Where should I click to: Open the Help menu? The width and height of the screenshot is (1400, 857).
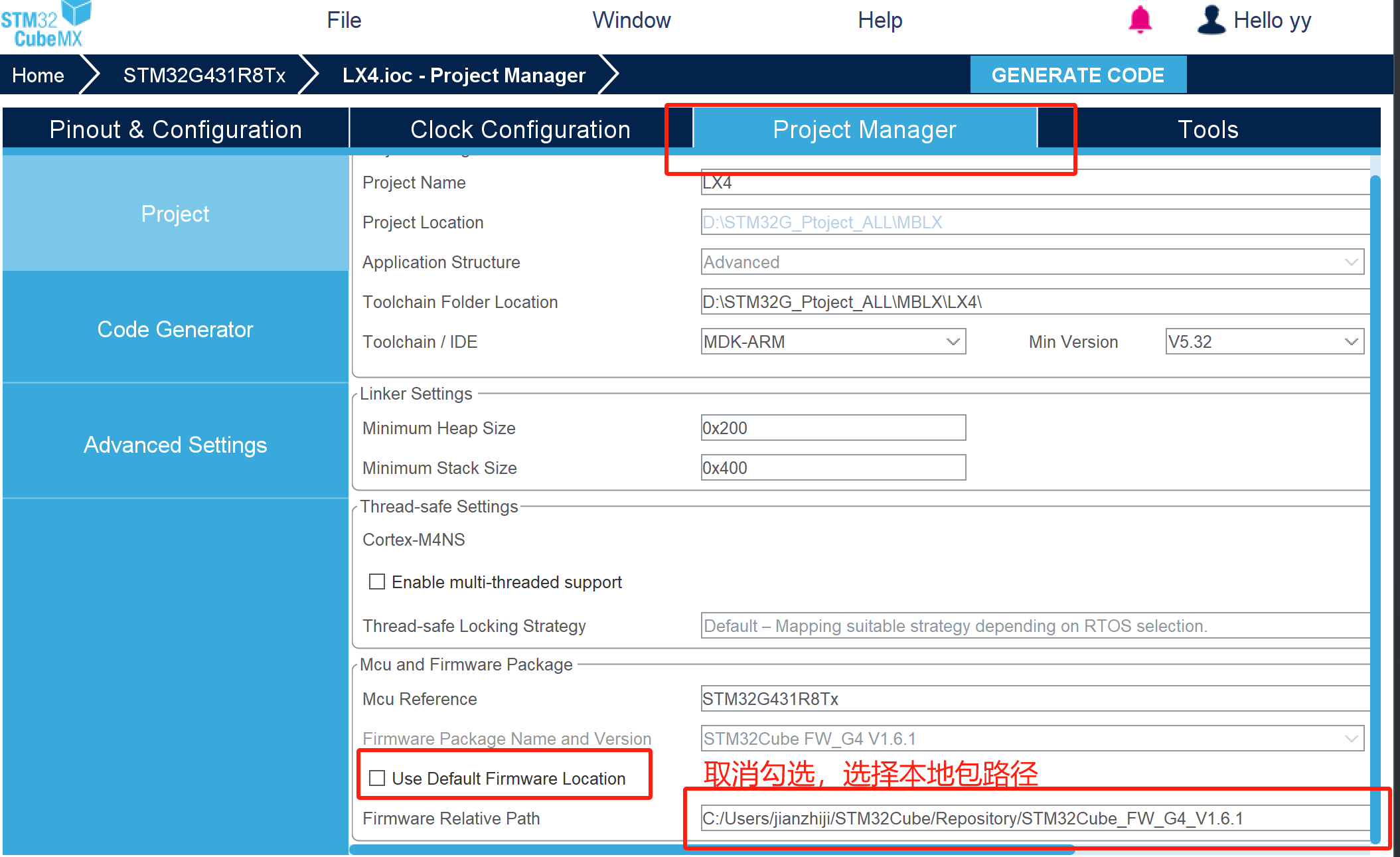[880, 20]
